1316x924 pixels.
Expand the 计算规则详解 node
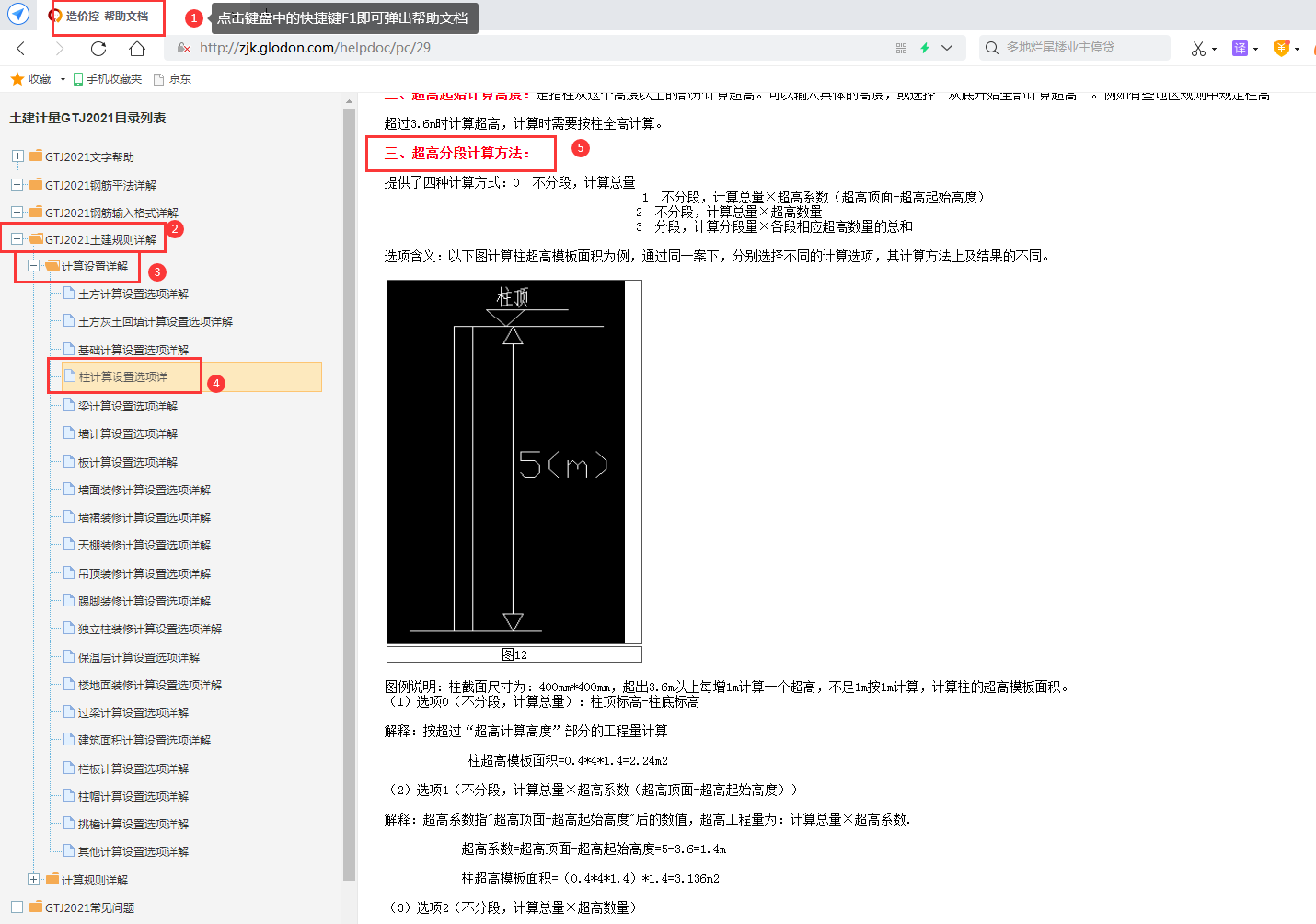[34, 879]
